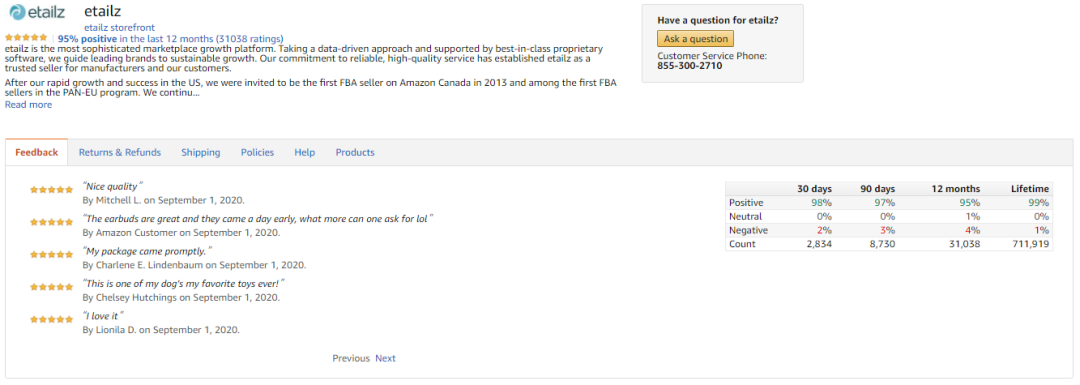The width and height of the screenshot is (1080, 385).
Task: Click the Previous feedback page link
Action: click(x=351, y=358)
